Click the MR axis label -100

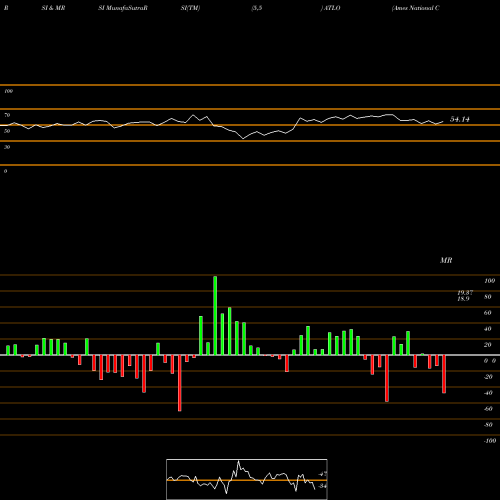click(x=490, y=441)
